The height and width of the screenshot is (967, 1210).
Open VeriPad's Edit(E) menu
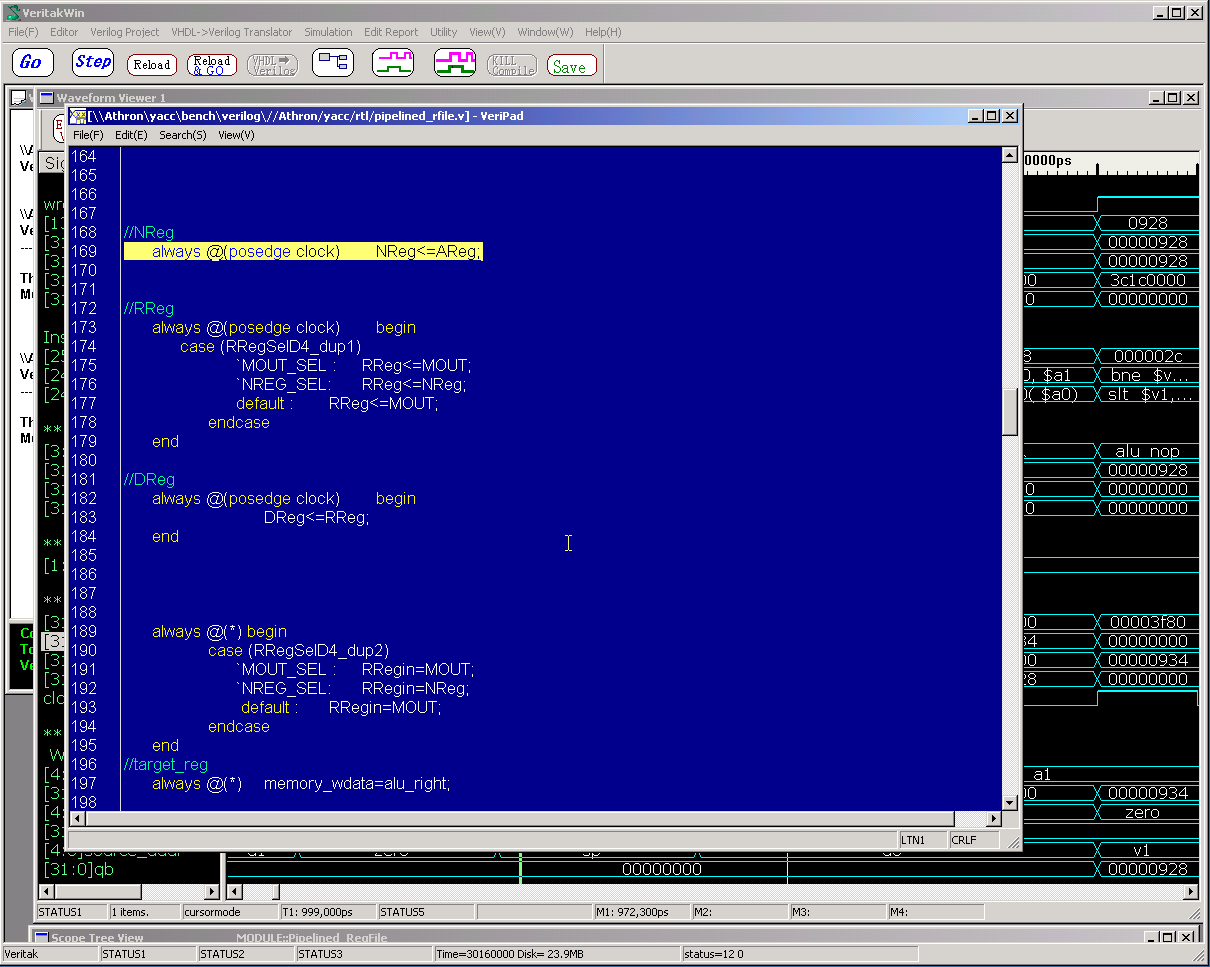(131, 135)
